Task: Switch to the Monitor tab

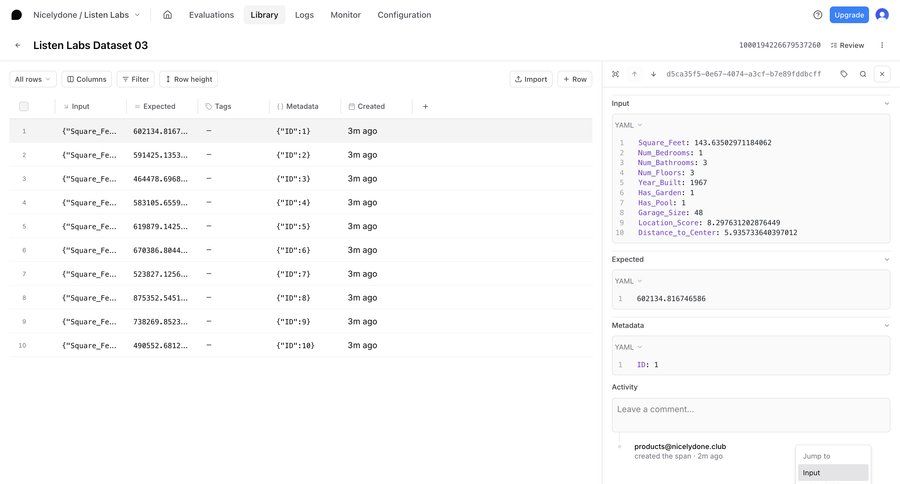Action: (x=346, y=15)
